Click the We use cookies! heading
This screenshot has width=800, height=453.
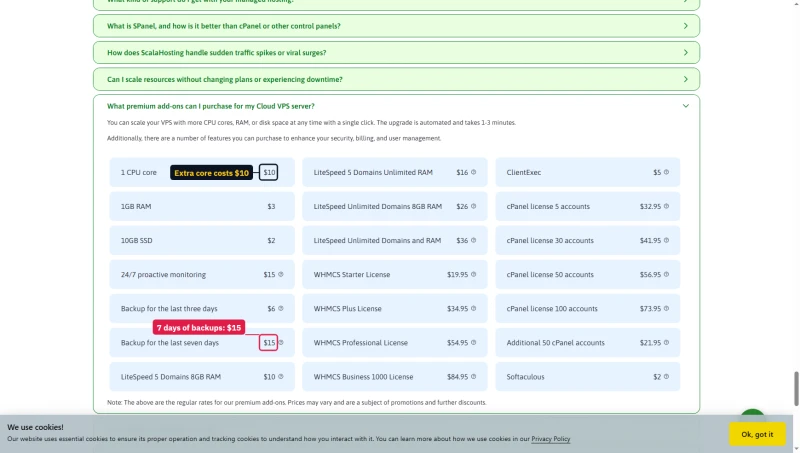pyautogui.click(x=35, y=427)
